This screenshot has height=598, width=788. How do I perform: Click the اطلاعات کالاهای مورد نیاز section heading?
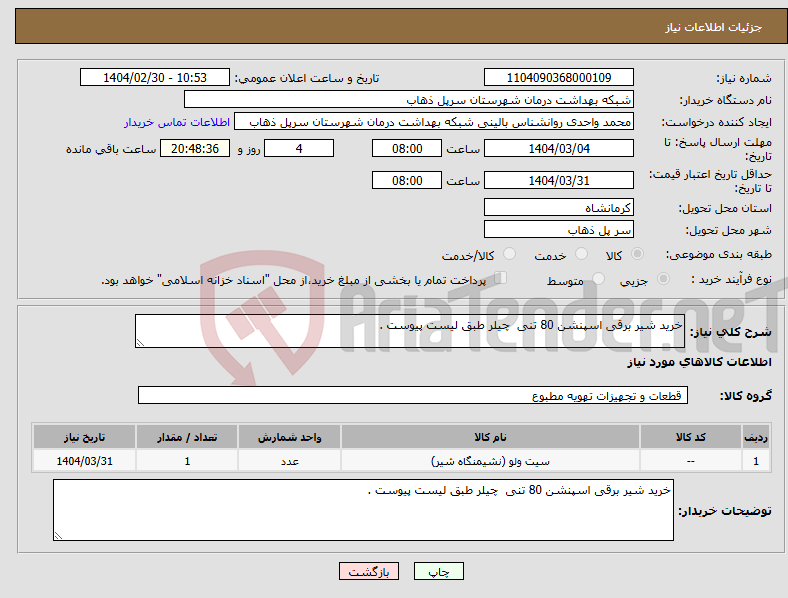(x=699, y=362)
